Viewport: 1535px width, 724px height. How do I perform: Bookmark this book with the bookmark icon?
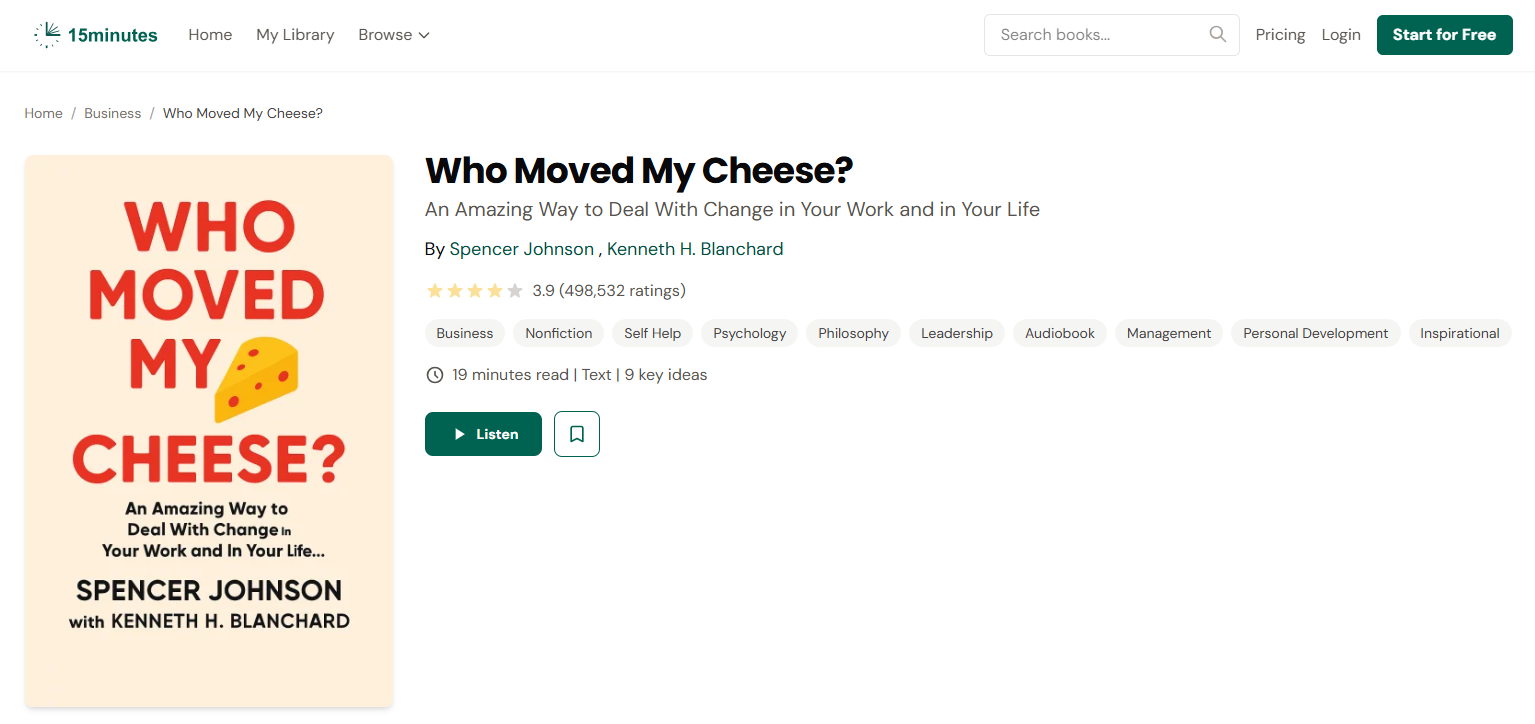577,434
